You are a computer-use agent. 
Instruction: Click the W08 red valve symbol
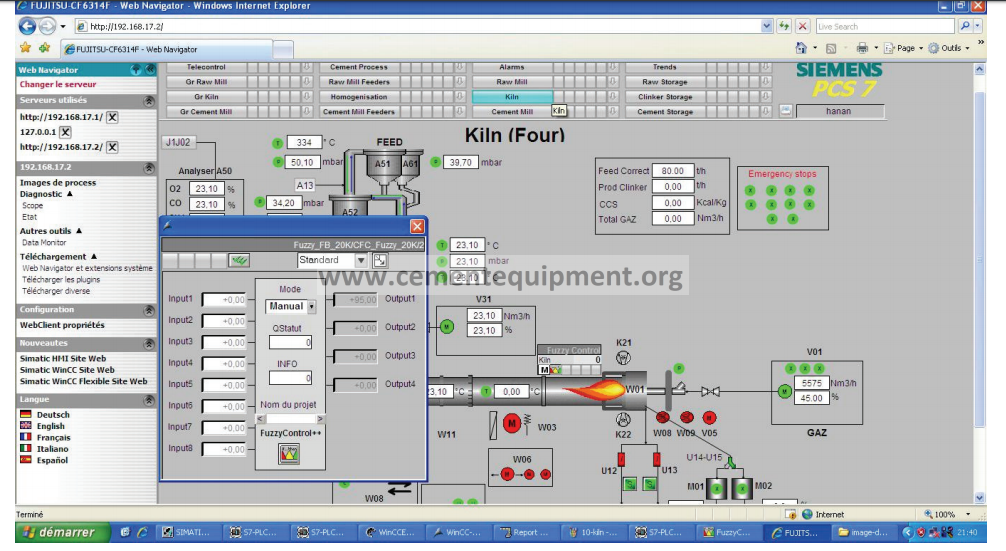coord(663,418)
